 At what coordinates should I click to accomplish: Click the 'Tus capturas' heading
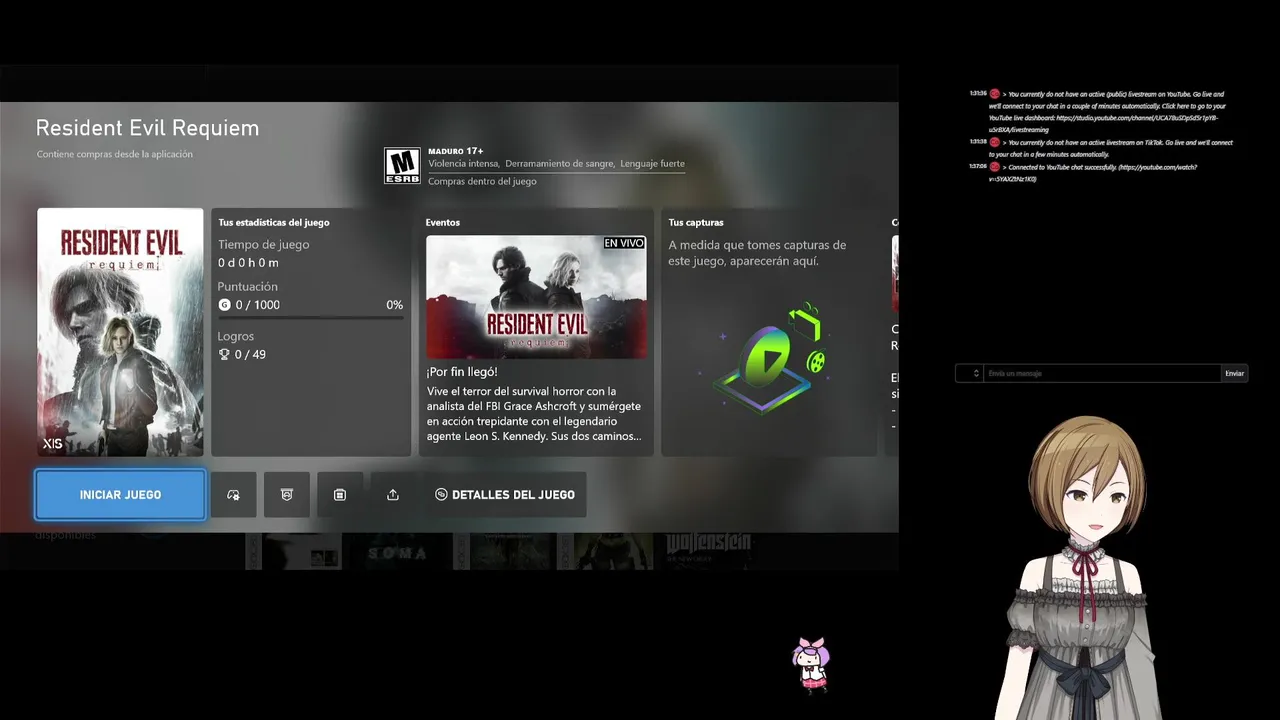(696, 222)
